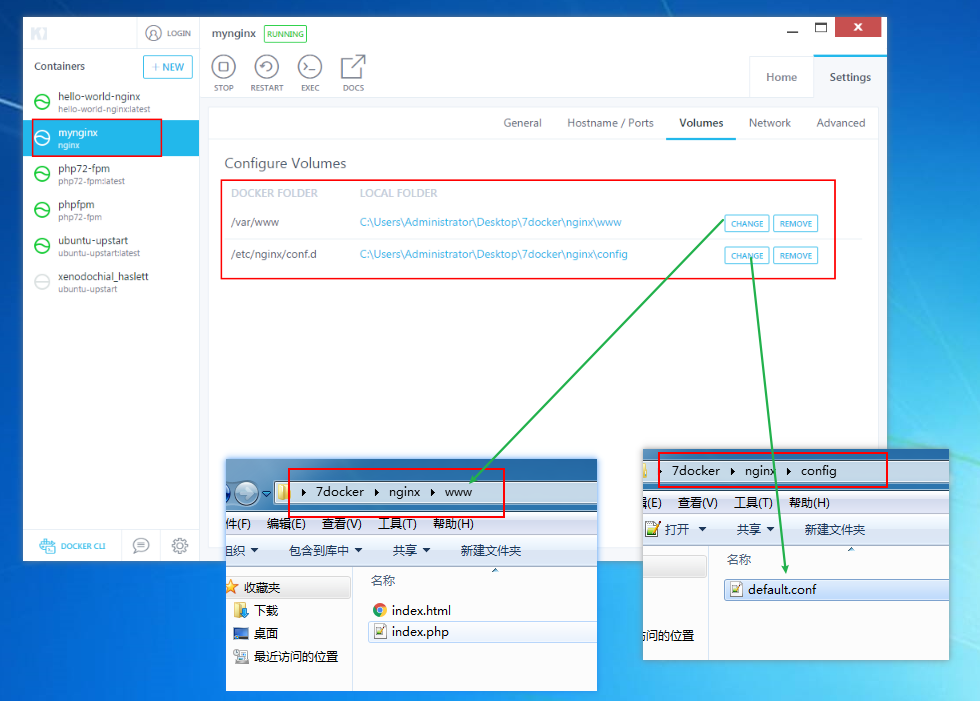Image resolution: width=980 pixels, height=701 pixels.
Task: Click the LOGIN account control
Action: click(x=167, y=33)
